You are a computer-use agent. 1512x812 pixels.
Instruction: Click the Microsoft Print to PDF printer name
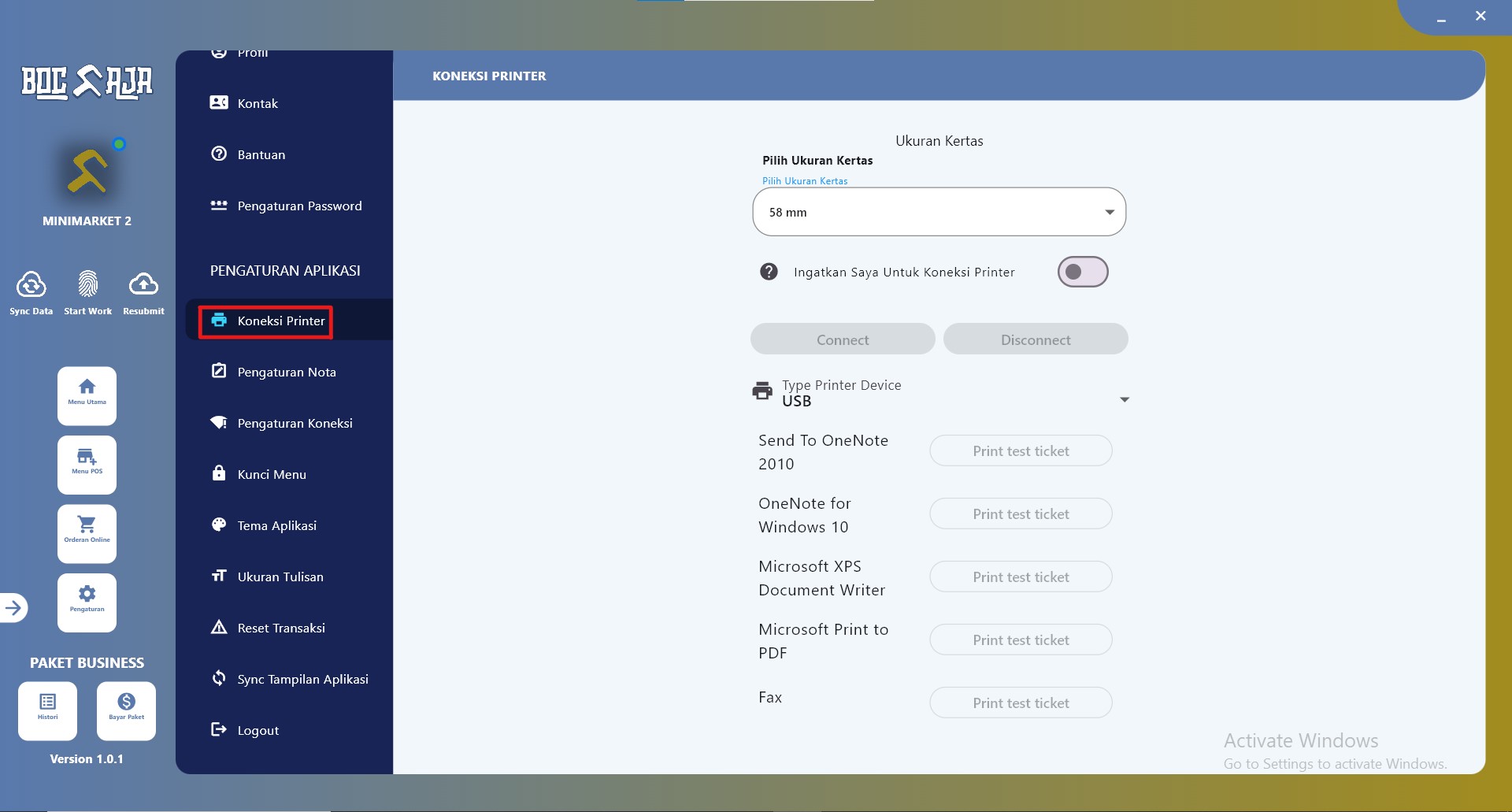tap(824, 641)
